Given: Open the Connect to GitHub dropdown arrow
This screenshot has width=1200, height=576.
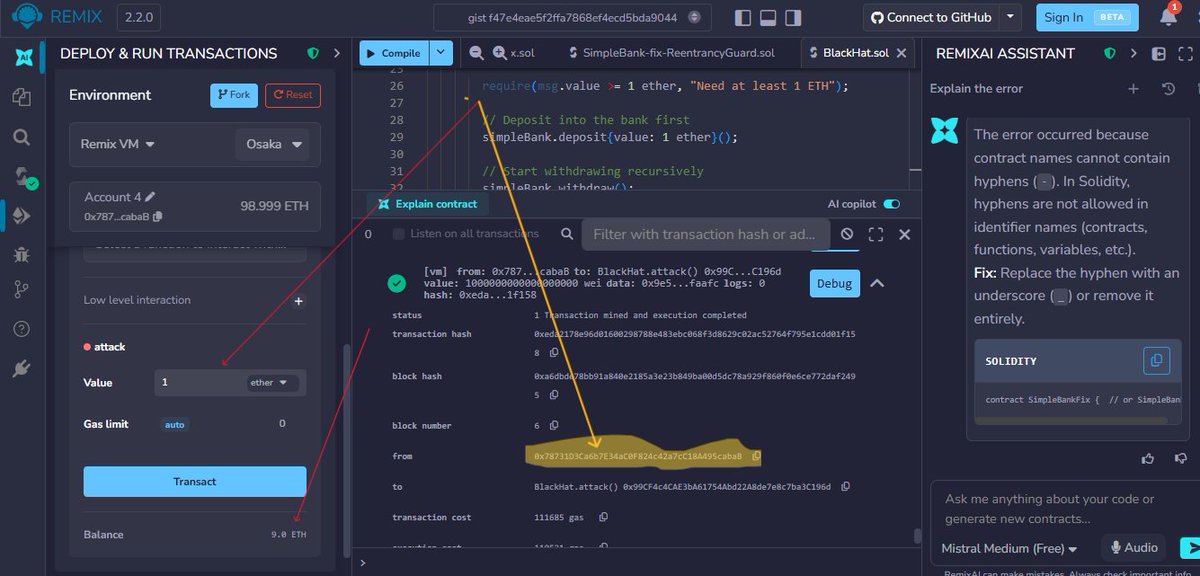Looking at the screenshot, I should point(1011,17).
